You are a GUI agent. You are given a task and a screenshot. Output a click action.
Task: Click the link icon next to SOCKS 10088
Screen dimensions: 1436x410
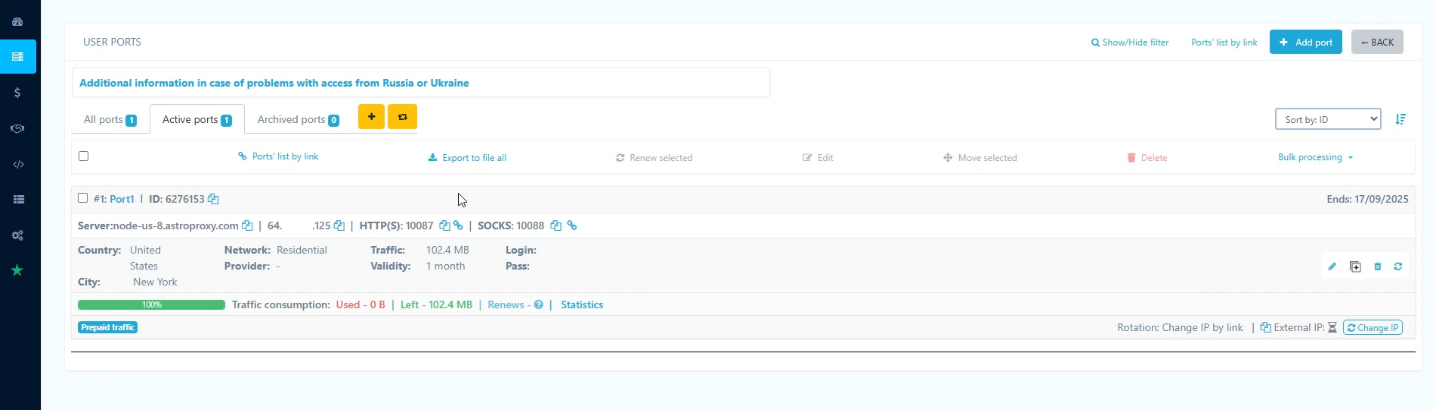tap(572, 226)
